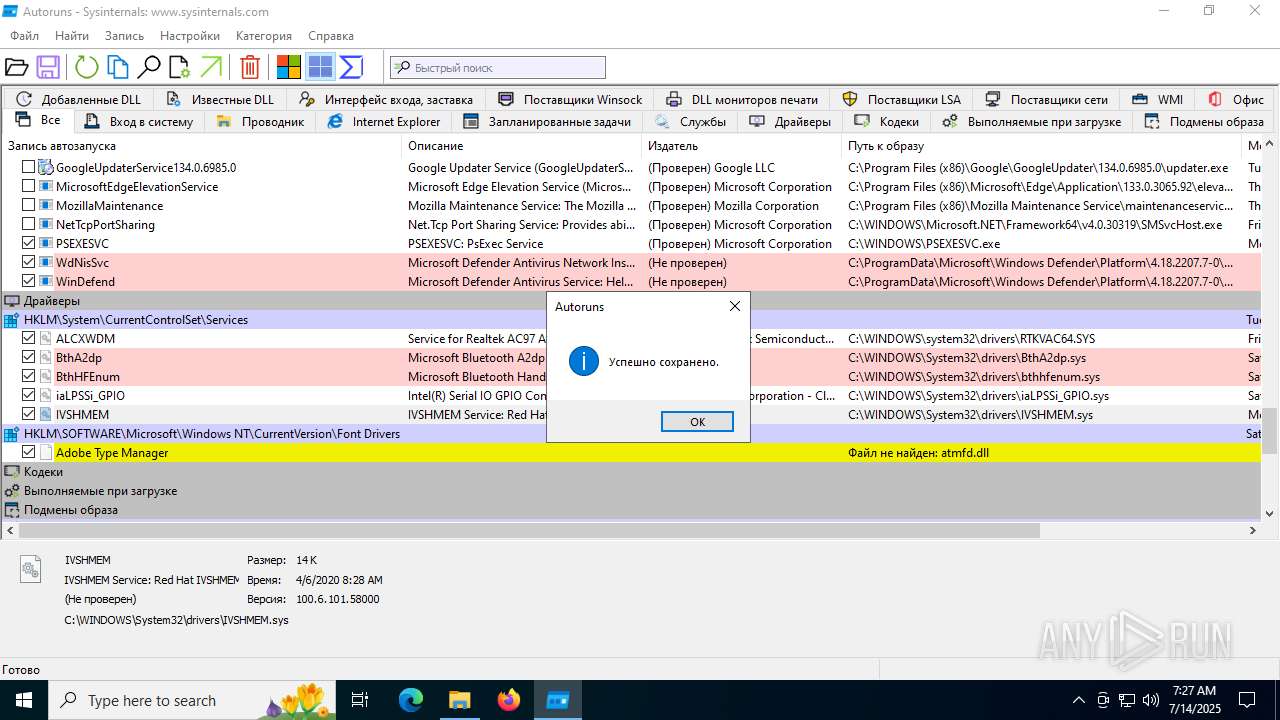Click registry icon beside HKLM Font Drivers key
Viewport: 1280px width, 720px height.
pyautogui.click(x=12, y=434)
